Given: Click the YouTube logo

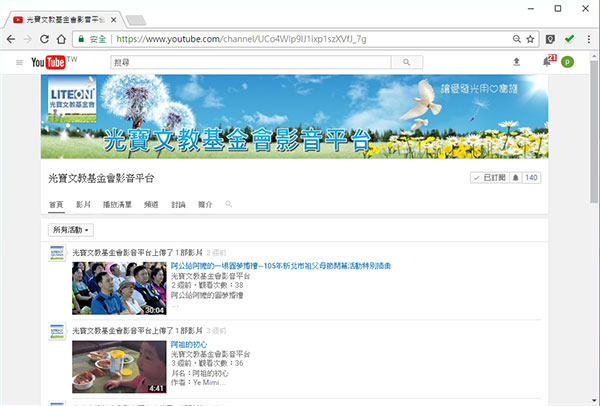Looking at the screenshot, I should pyautogui.click(x=48, y=62).
